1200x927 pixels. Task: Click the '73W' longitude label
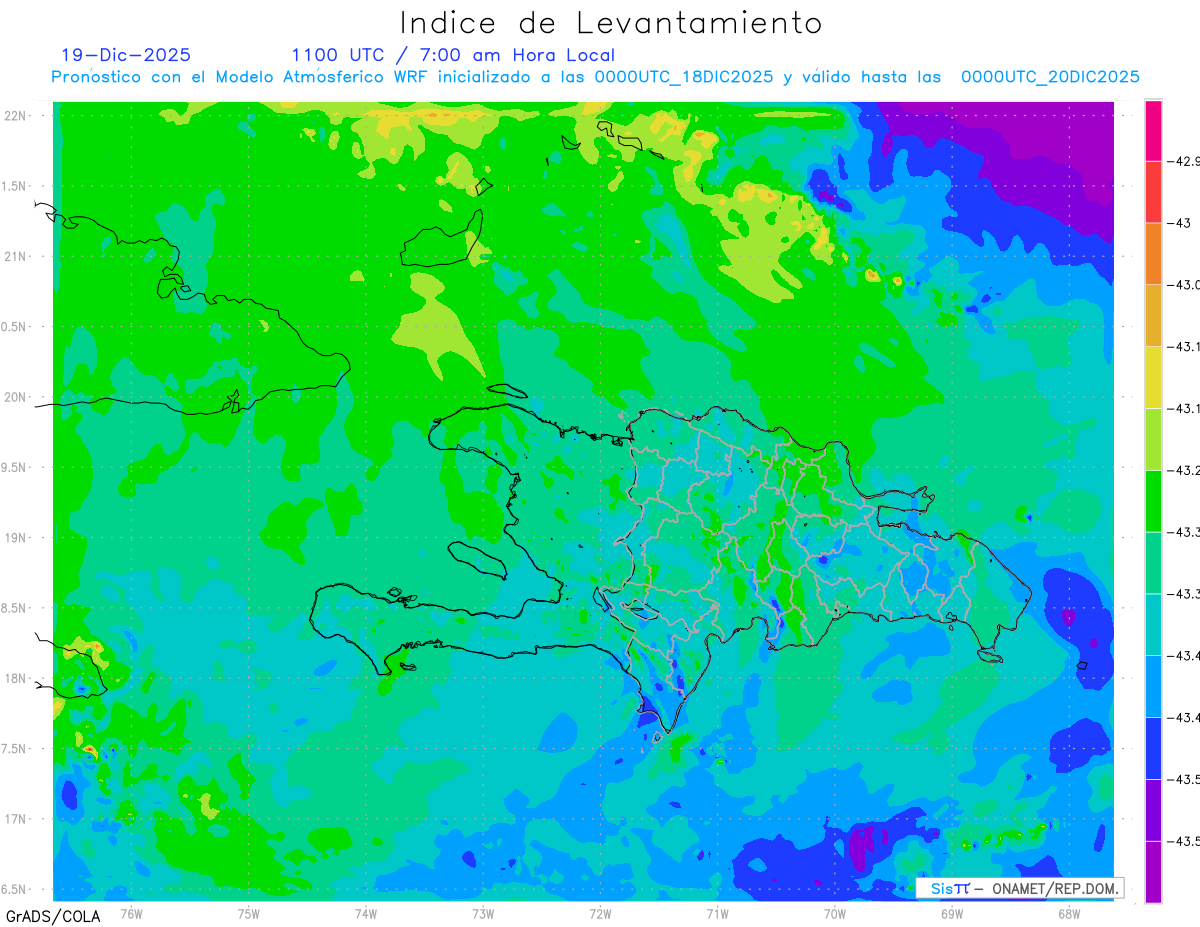[x=483, y=913]
